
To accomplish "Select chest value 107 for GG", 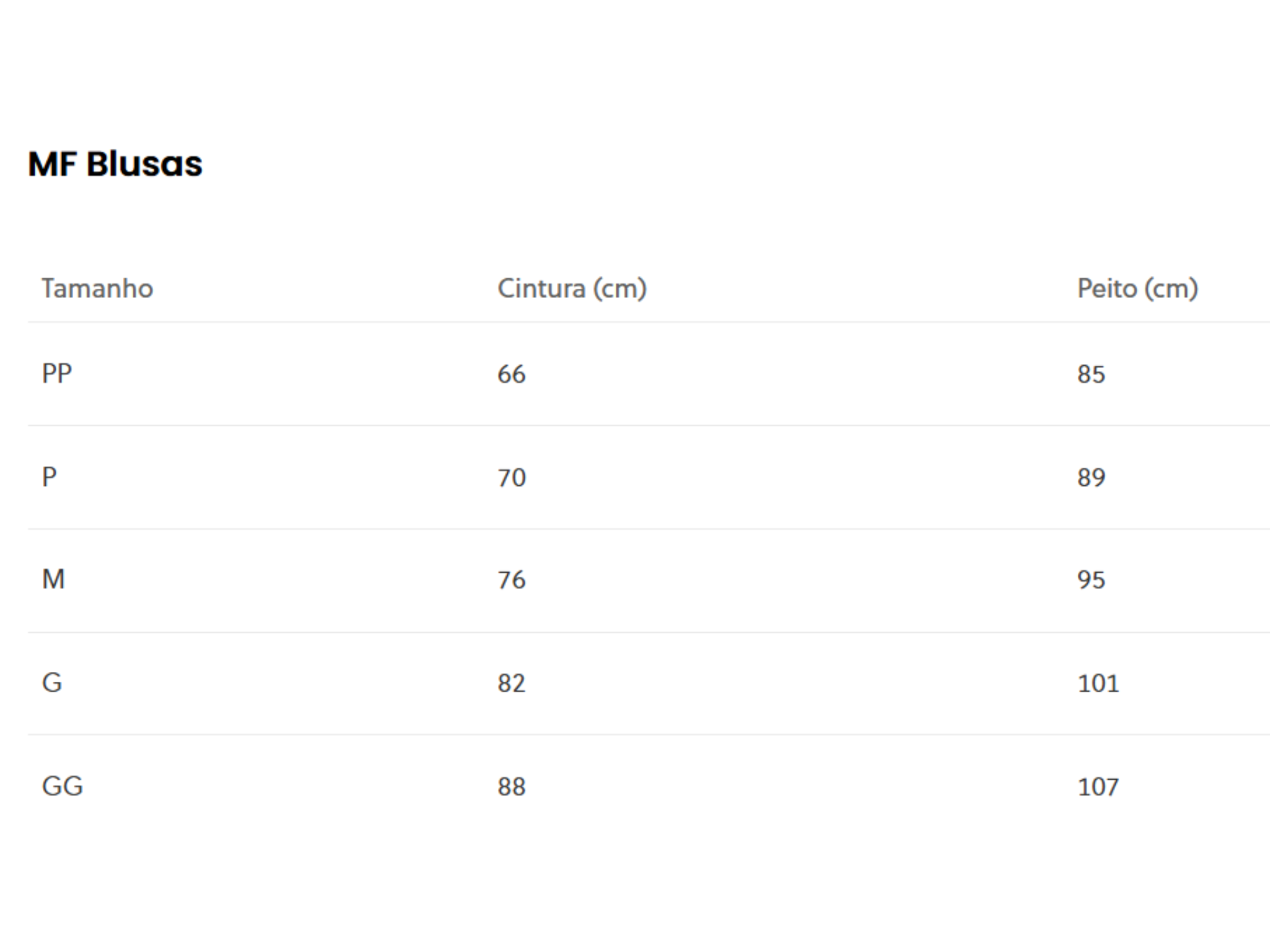I will point(1098,787).
